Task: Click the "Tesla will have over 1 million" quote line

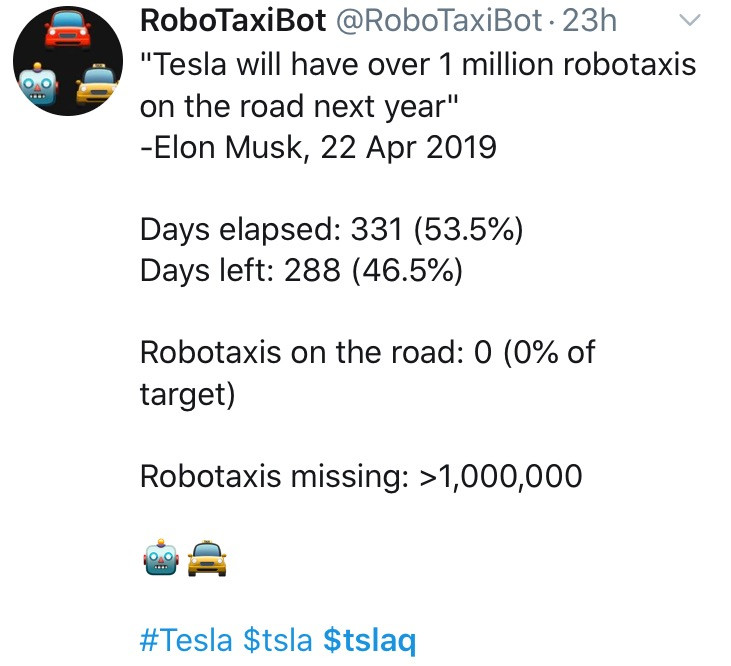Action: (418, 64)
